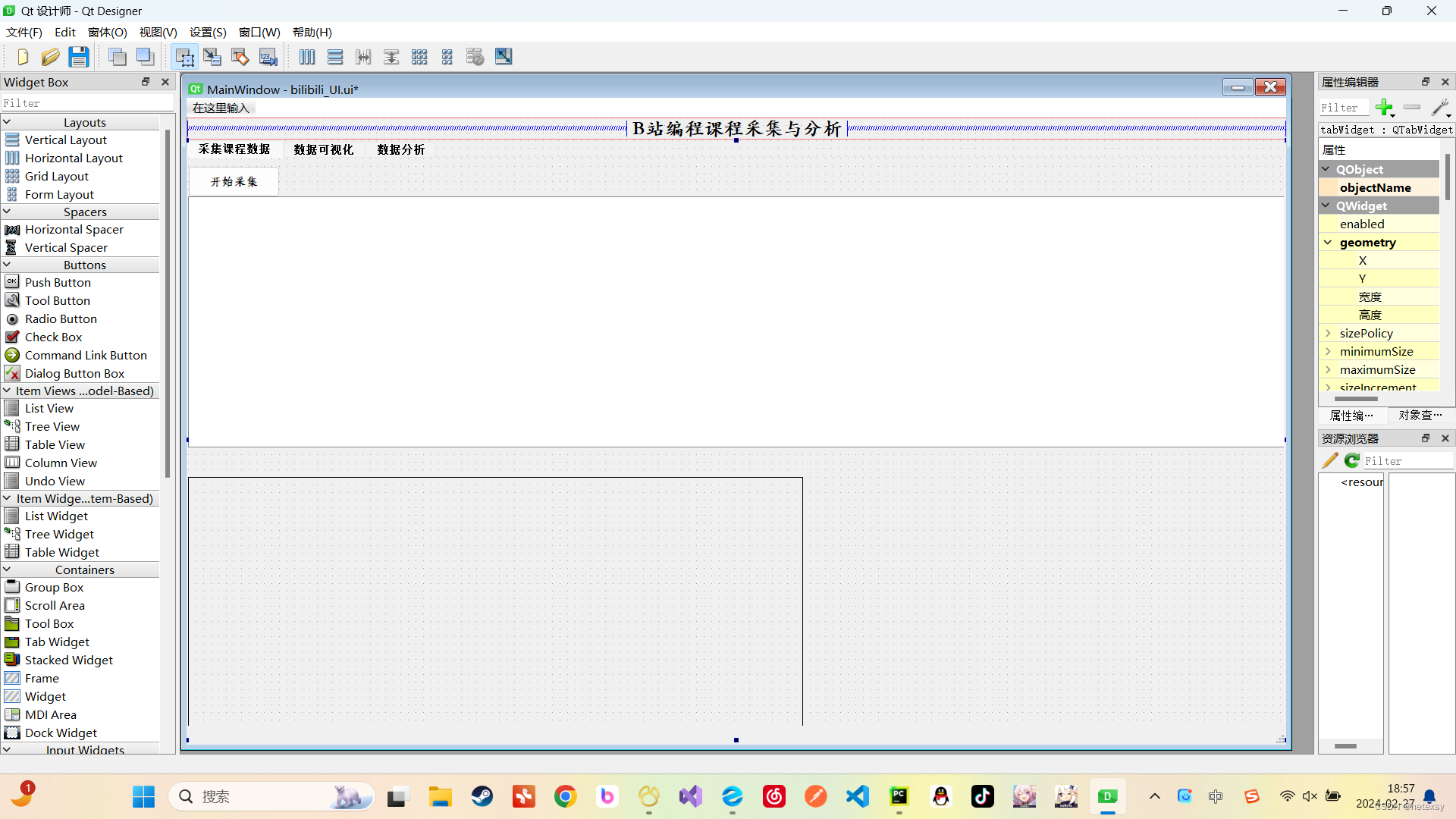The height and width of the screenshot is (819, 1456).
Task: Select Horizontal Spacer in Widget Box
Action: click(x=74, y=229)
